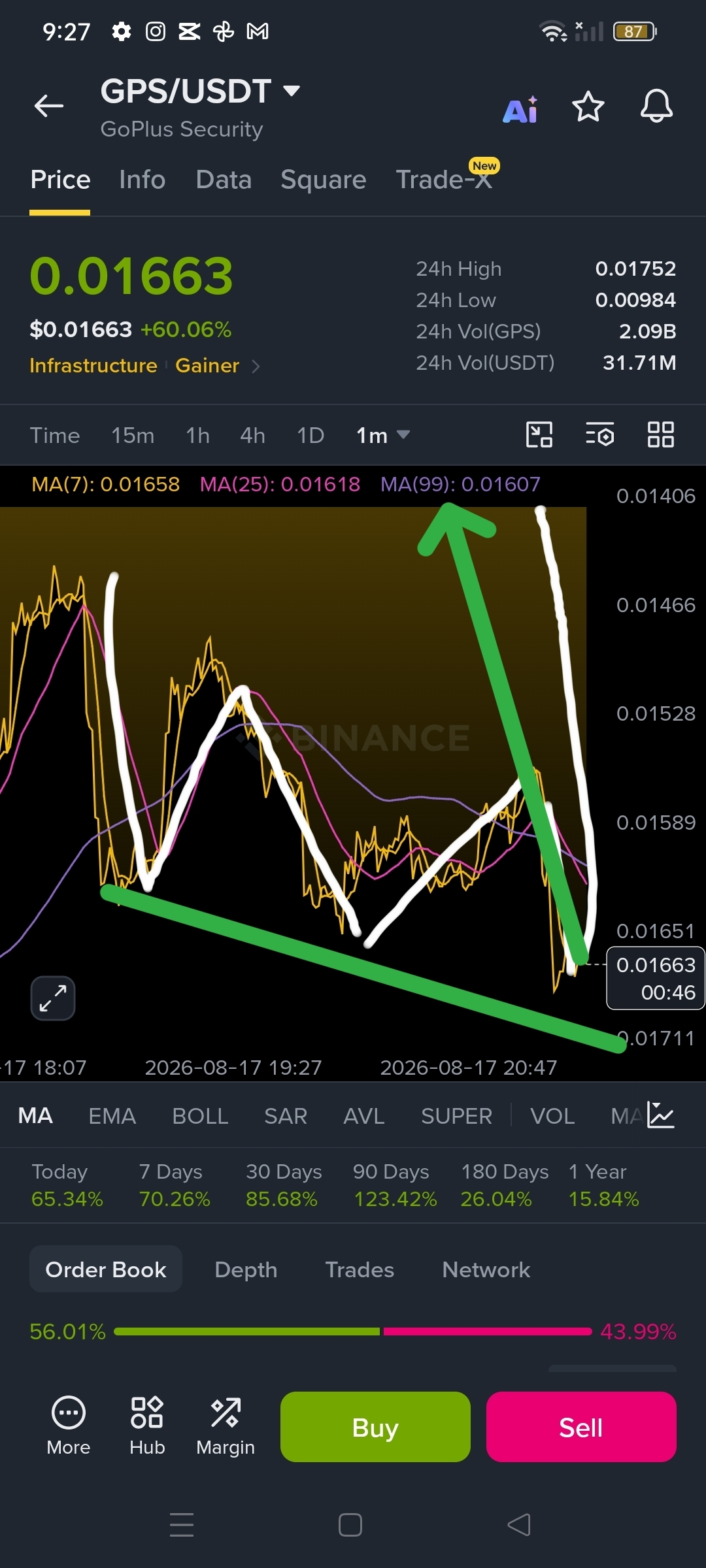Tap the 24h High value 0.01752
This screenshot has height=1568, width=706.
coord(635,269)
